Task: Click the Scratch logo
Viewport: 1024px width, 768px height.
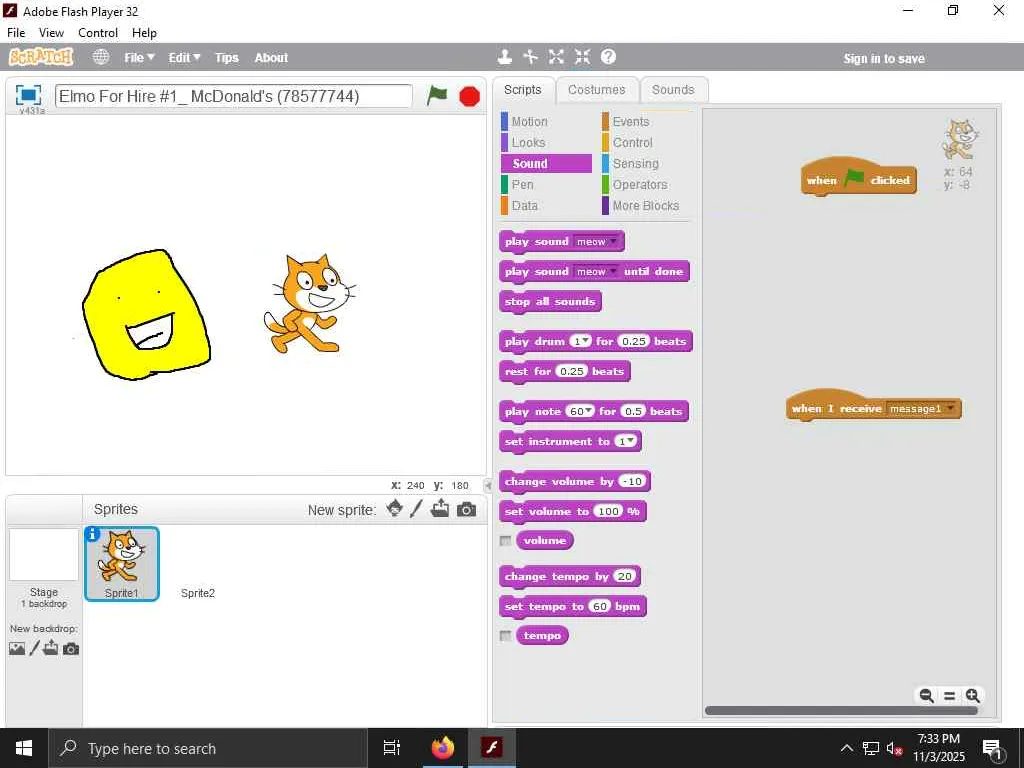Action: (x=40, y=57)
